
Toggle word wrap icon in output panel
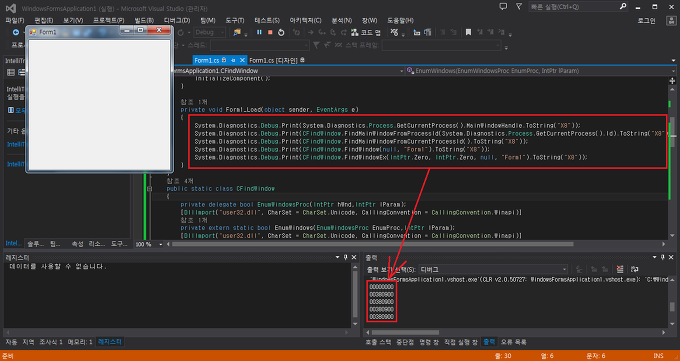tap(634, 269)
